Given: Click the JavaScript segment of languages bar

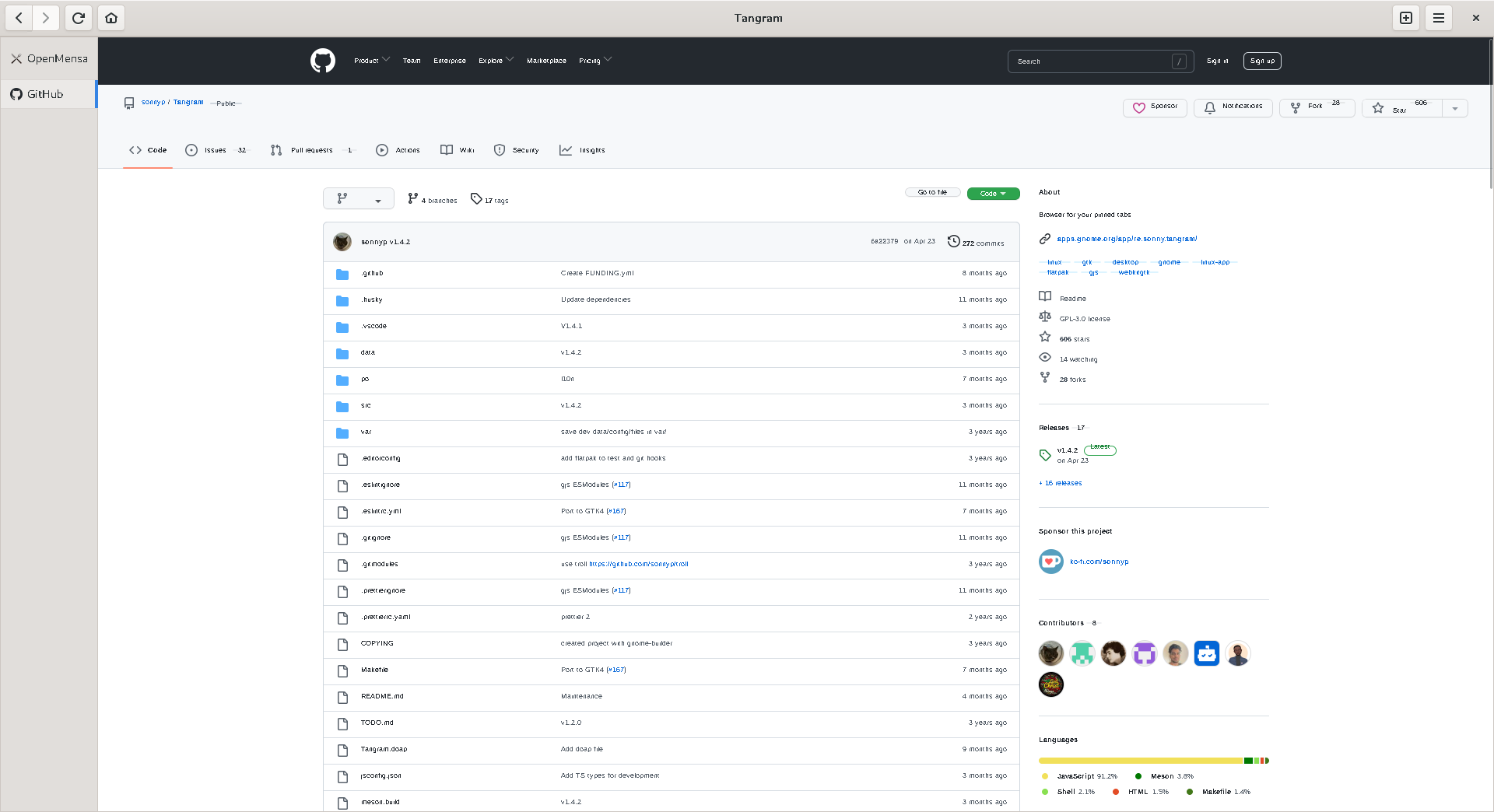Looking at the screenshot, I should pyautogui.click(x=1141, y=761).
